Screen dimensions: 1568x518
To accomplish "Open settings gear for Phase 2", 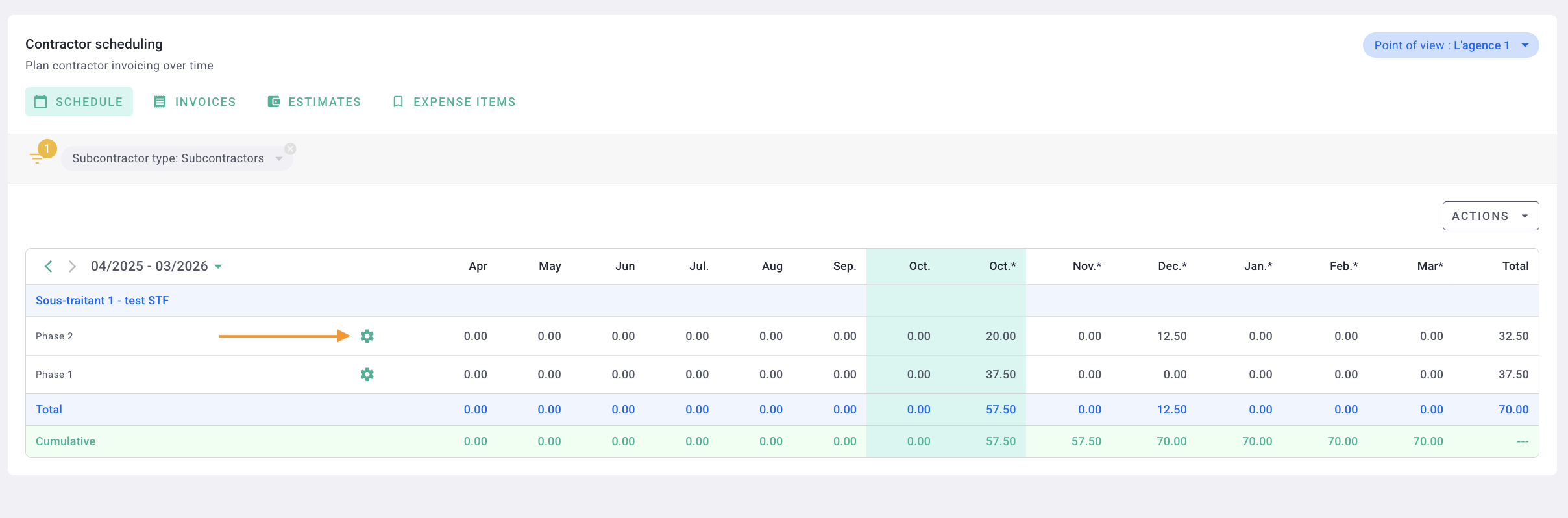I will pos(367,336).
